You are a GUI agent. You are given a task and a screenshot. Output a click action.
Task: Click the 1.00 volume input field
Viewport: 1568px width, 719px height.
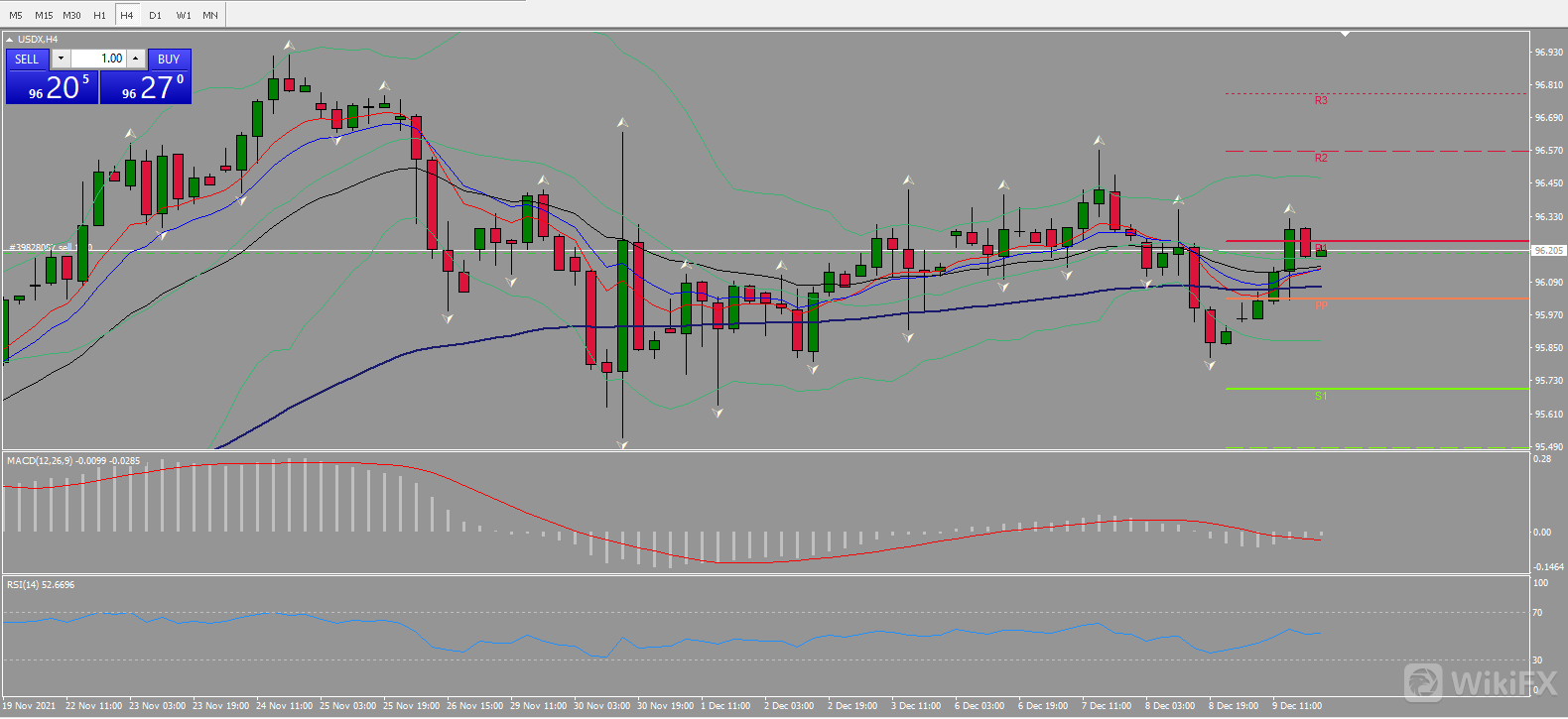tap(98, 59)
